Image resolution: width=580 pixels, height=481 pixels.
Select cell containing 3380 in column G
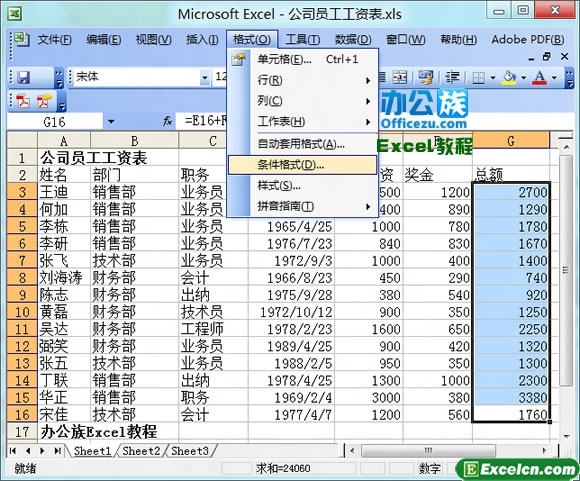pos(511,397)
